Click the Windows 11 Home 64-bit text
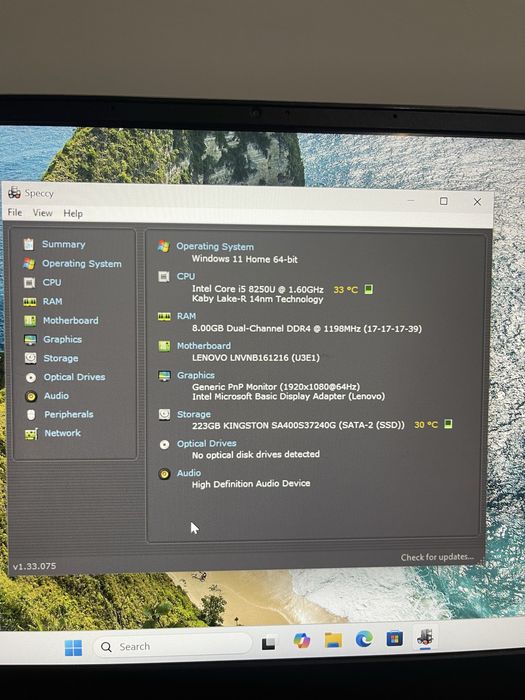Screen dimensions: 525x700 tap(245, 259)
